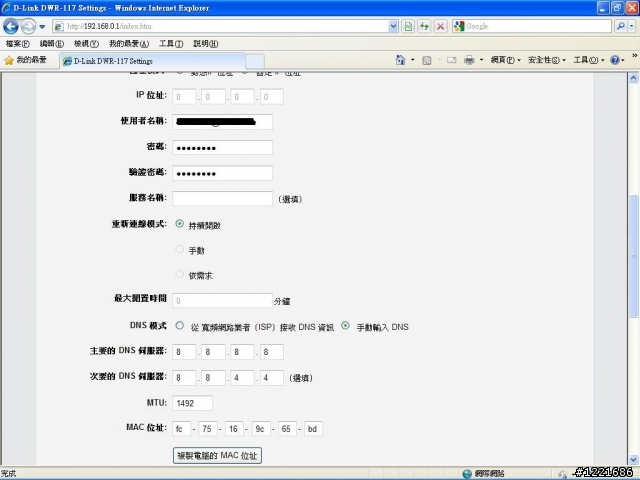Go back with the browser Back arrow
This screenshot has width=640, height=480.
tap(11, 27)
